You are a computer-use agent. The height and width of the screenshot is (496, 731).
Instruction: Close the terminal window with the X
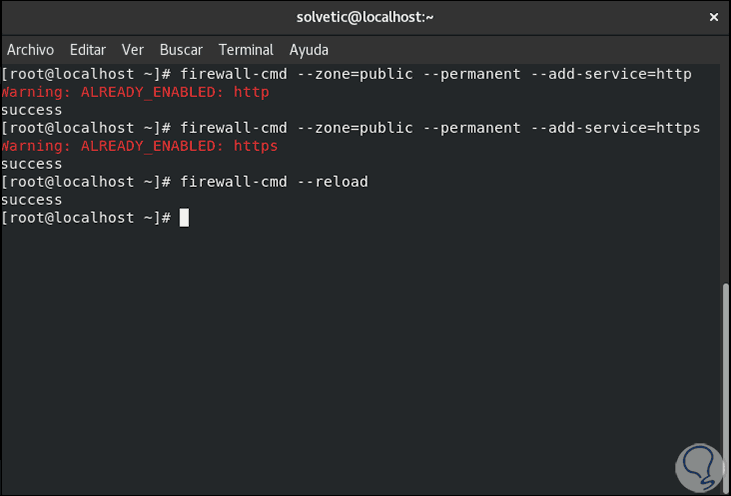pyautogui.click(x=714, y=17)
